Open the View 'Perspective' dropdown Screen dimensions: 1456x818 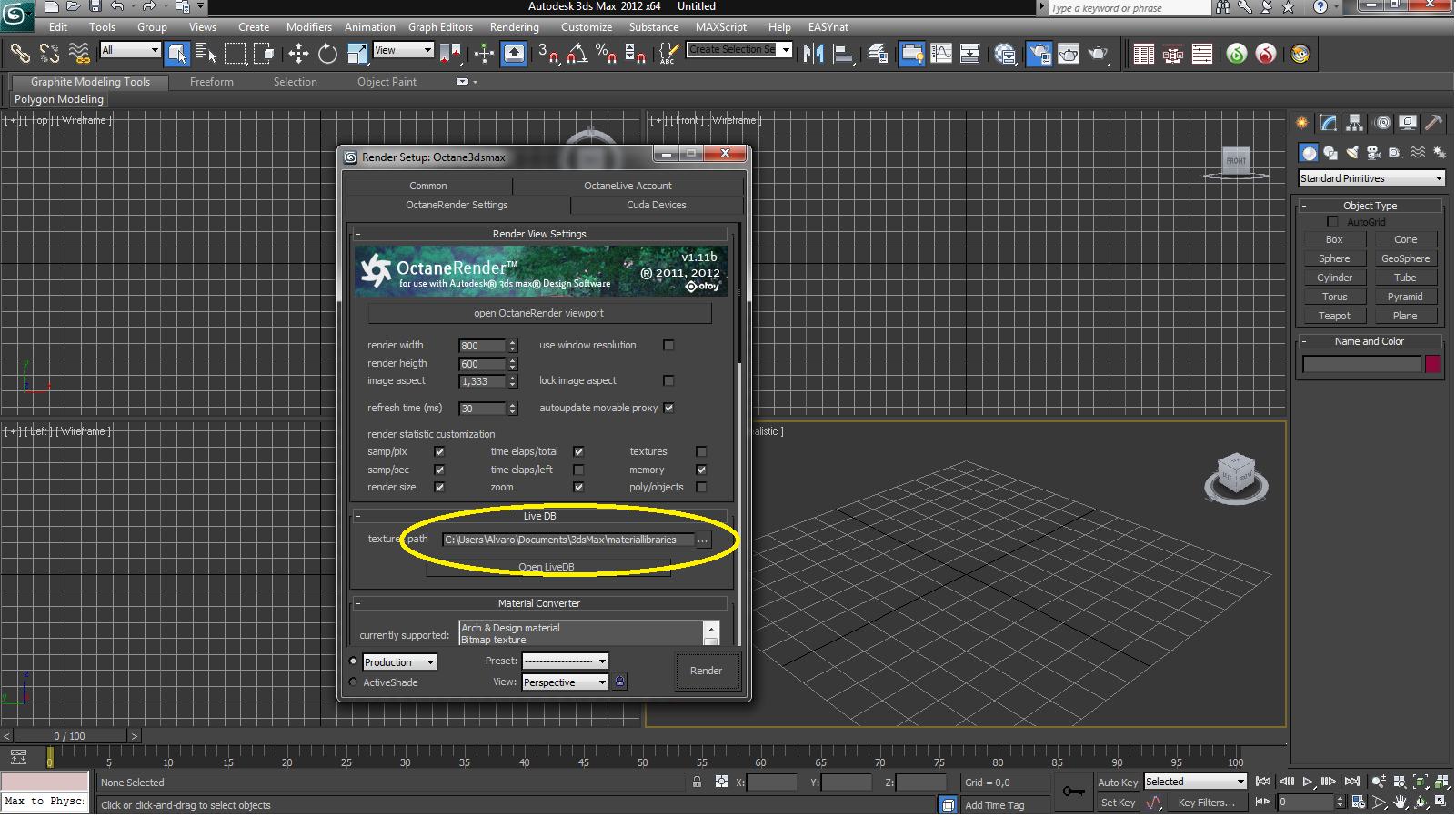565,682
